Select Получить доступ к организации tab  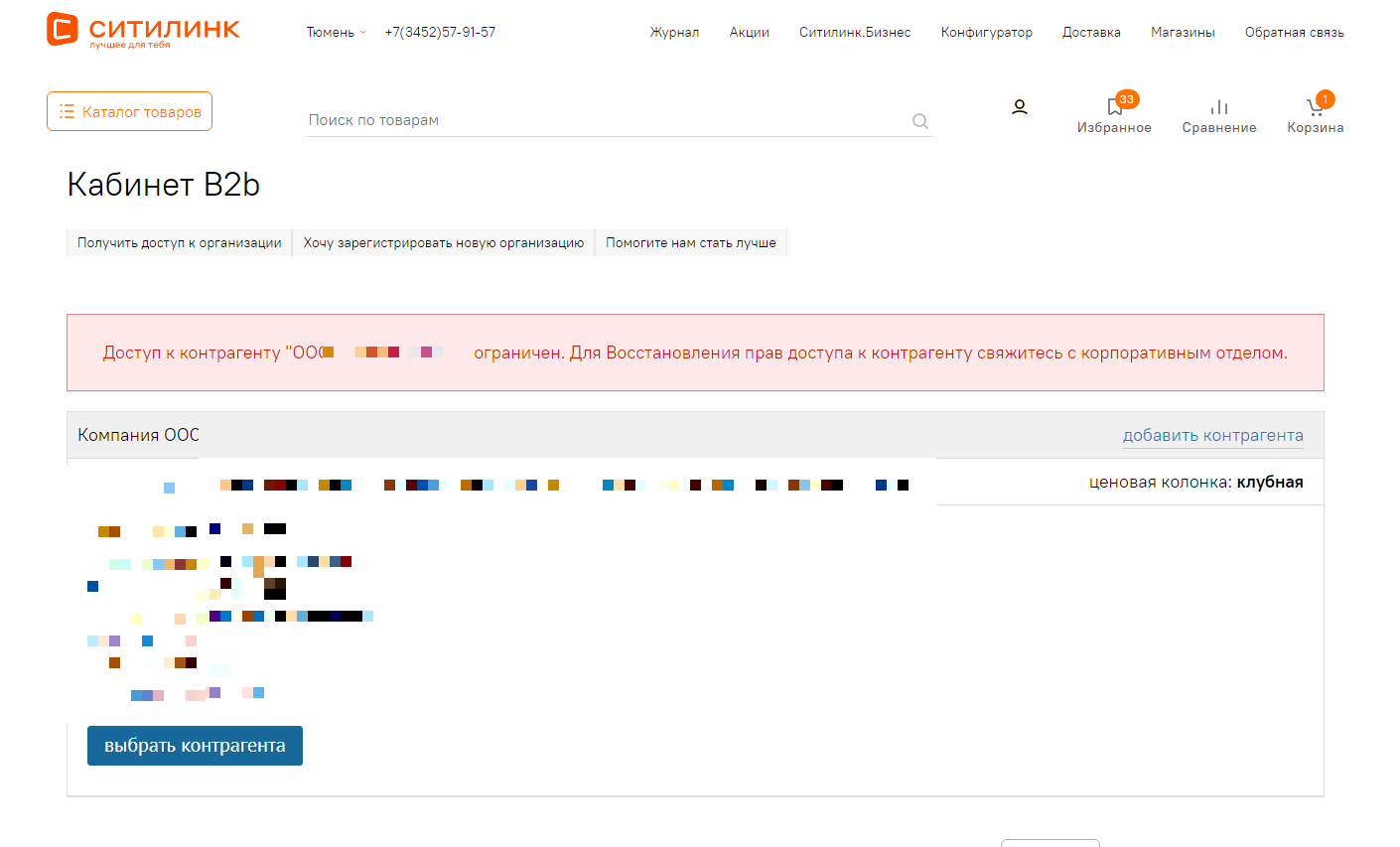click(179, 242)
